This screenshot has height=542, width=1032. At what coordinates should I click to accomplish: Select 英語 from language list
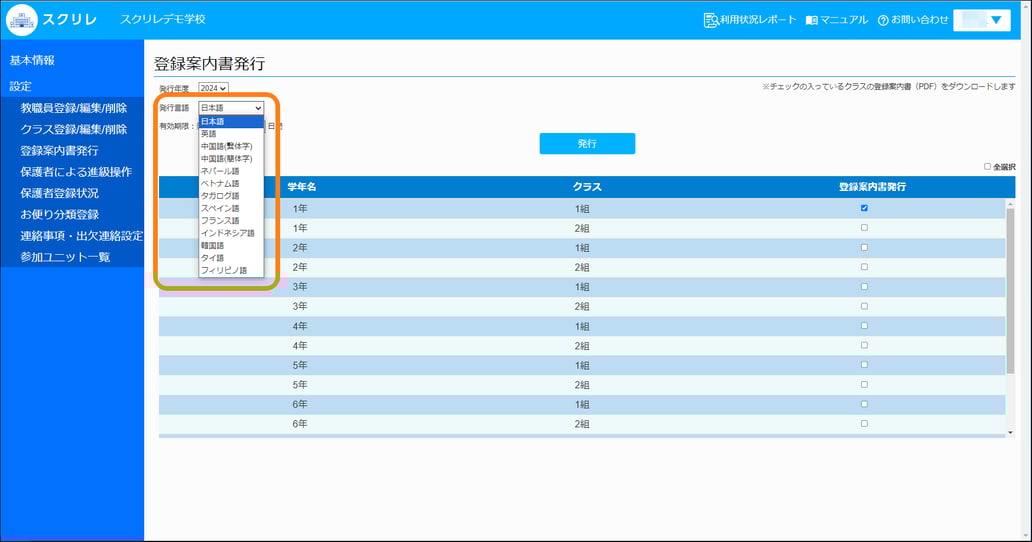pos(208,133)
